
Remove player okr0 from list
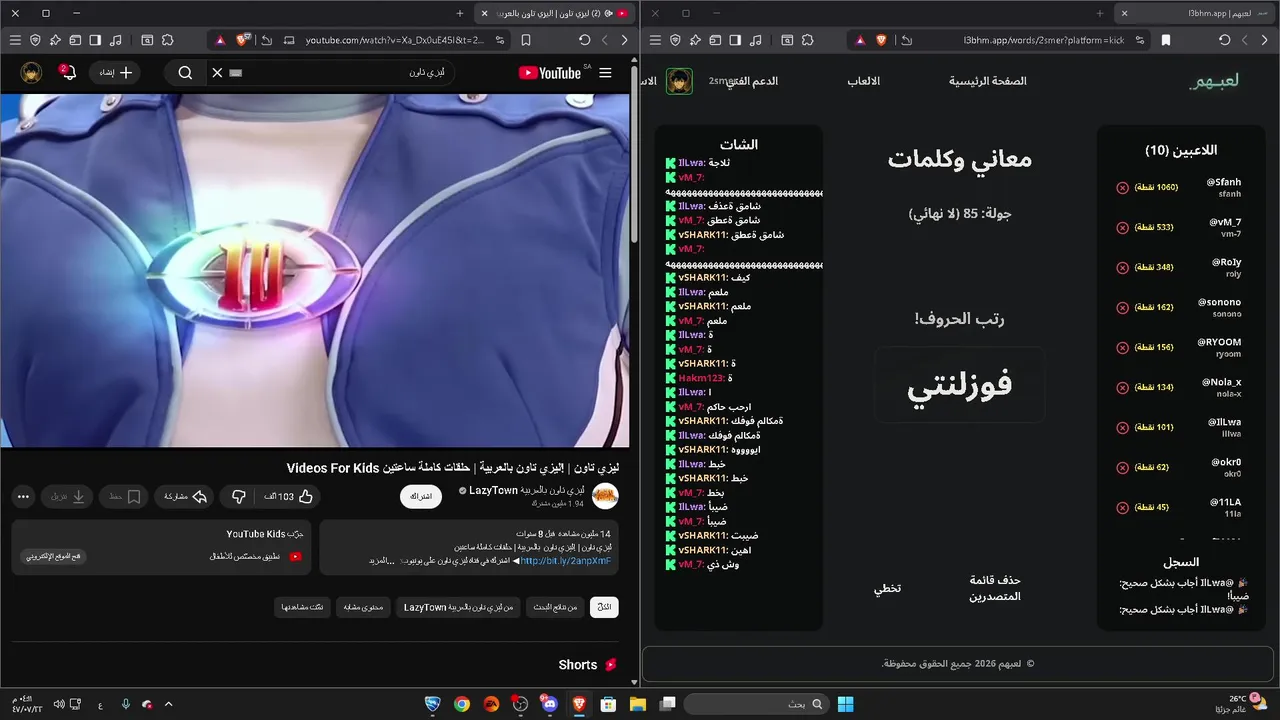(1122, 468)
